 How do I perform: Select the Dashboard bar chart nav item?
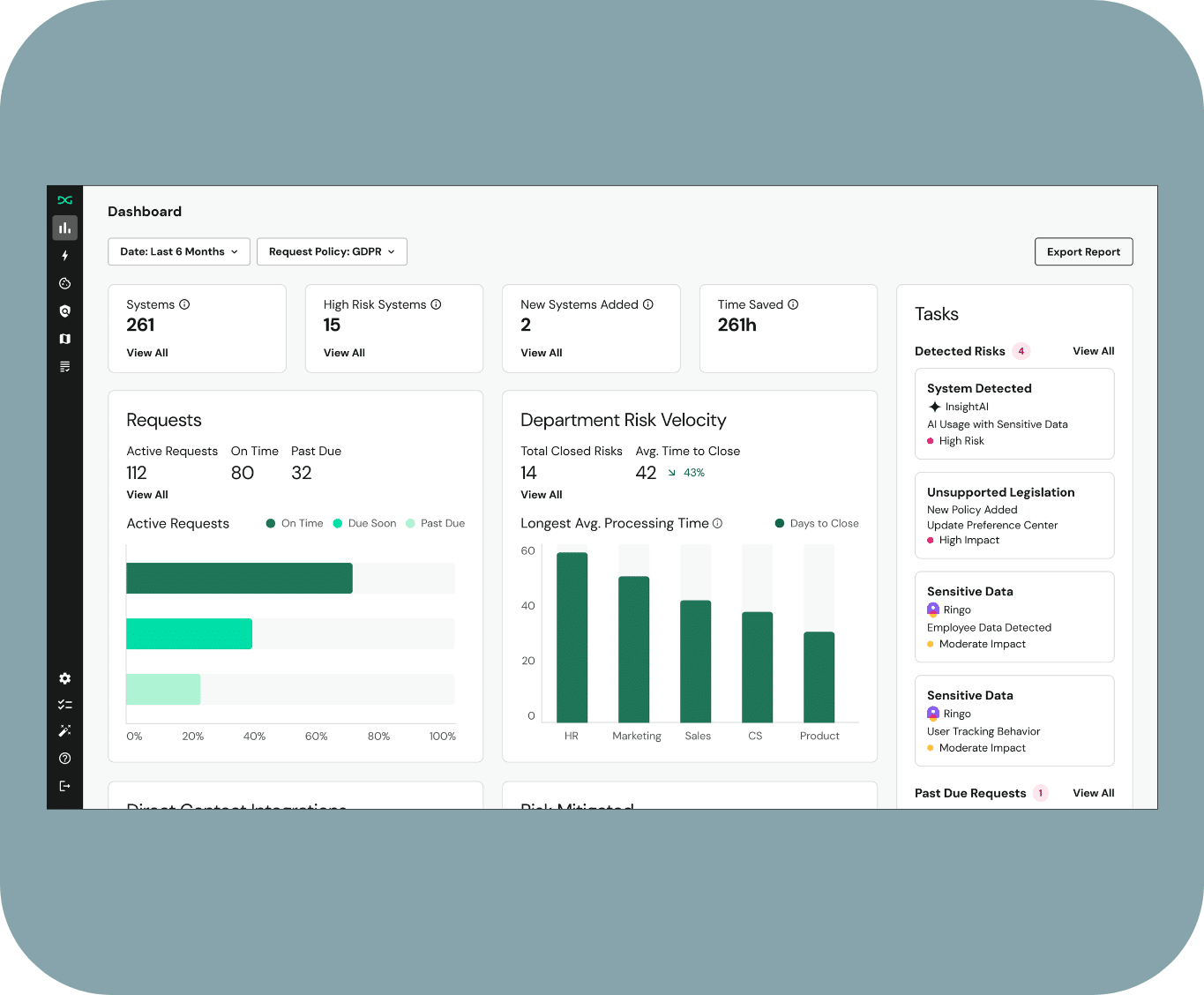click(x=64, y=228)
